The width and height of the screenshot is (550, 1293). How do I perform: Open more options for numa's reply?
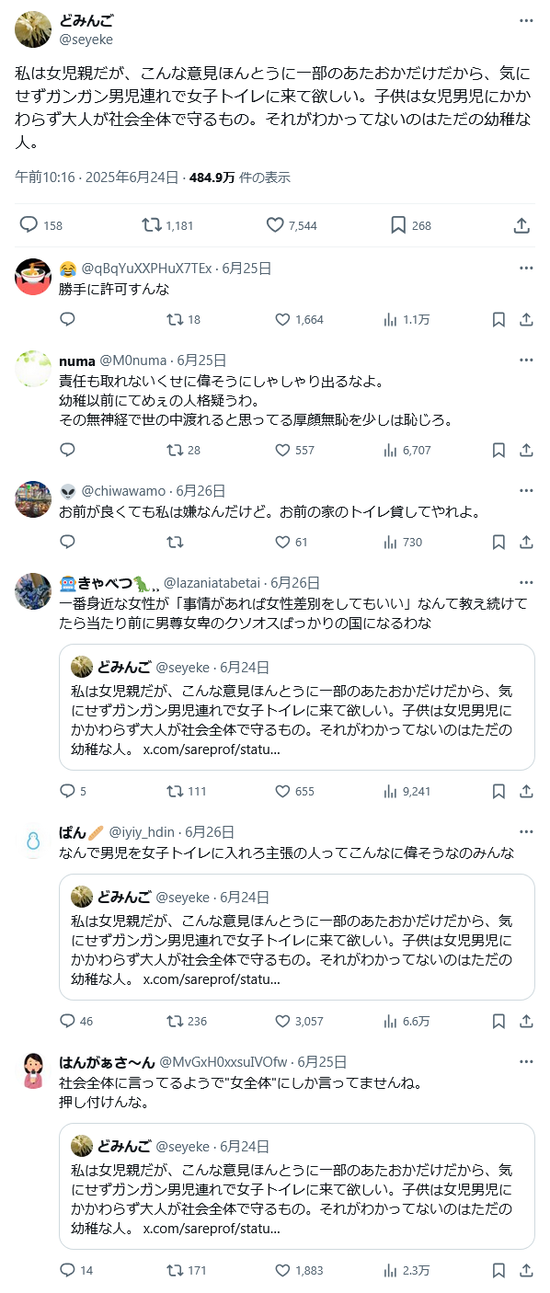click(x=525, y=360)
